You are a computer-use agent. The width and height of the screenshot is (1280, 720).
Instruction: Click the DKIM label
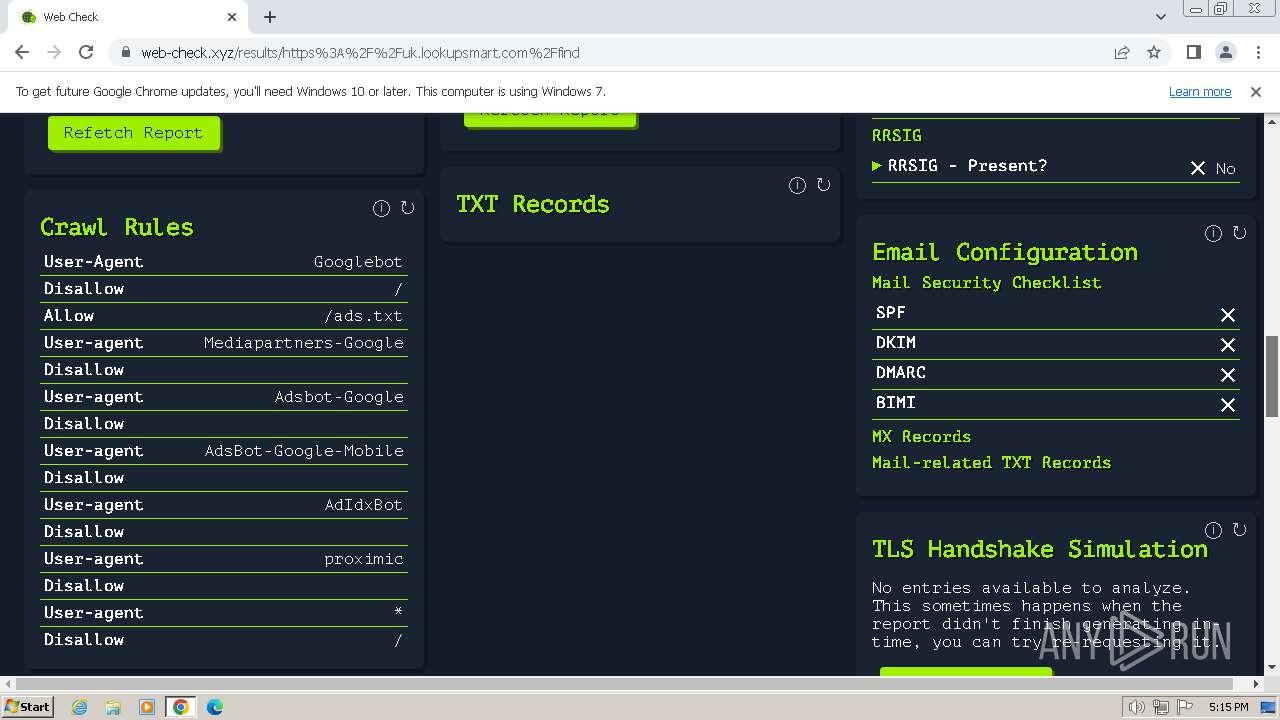click(x=896, y=342)
